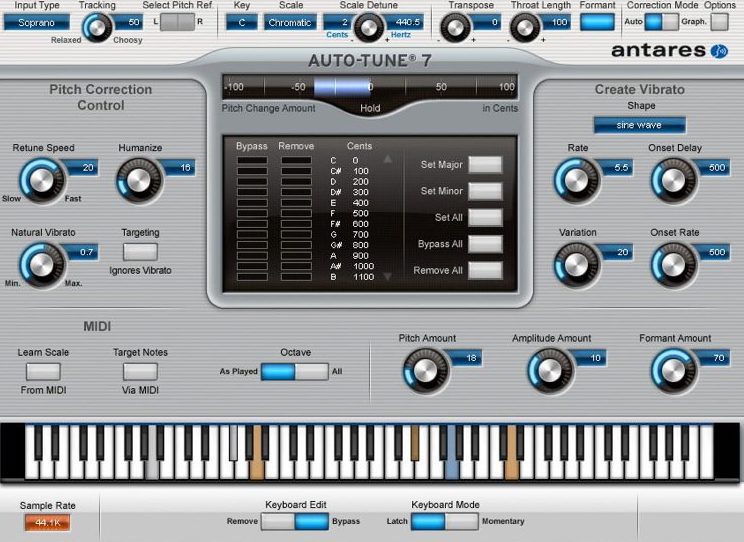Click the Pitch Amount value 18
This screenshot has width=744, height=542.
coord(465,358)
